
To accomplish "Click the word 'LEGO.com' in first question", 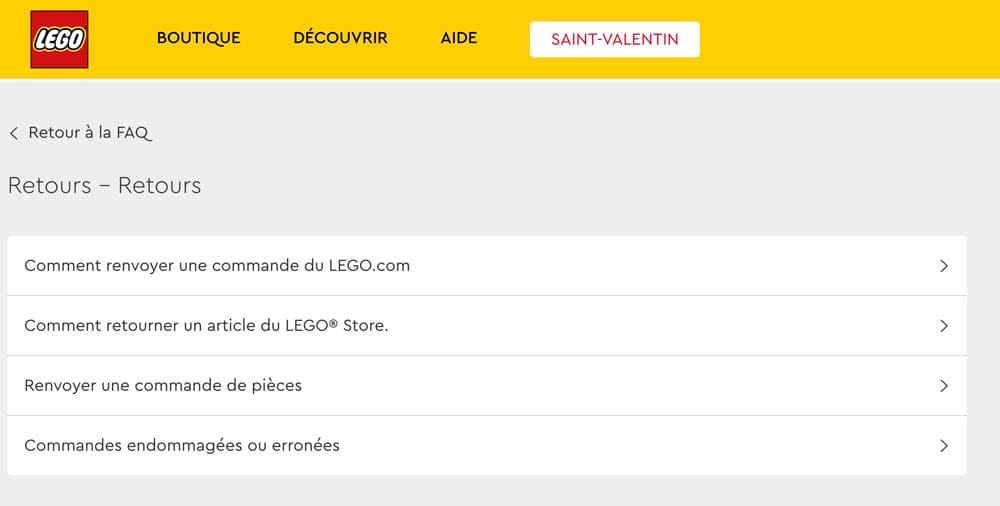I will [370, 266].
